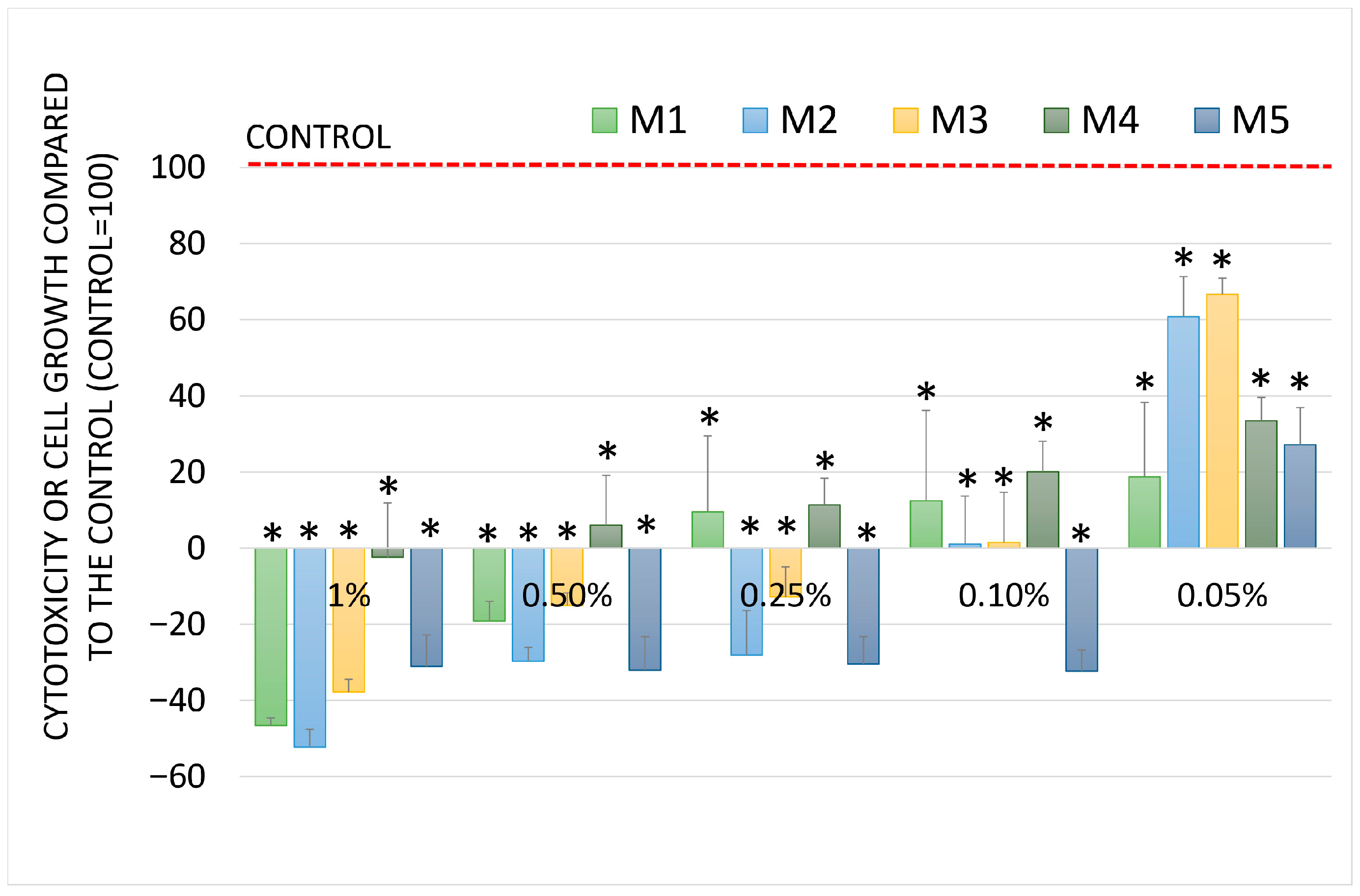Select the 1% concentration group label

pos(349,596)
